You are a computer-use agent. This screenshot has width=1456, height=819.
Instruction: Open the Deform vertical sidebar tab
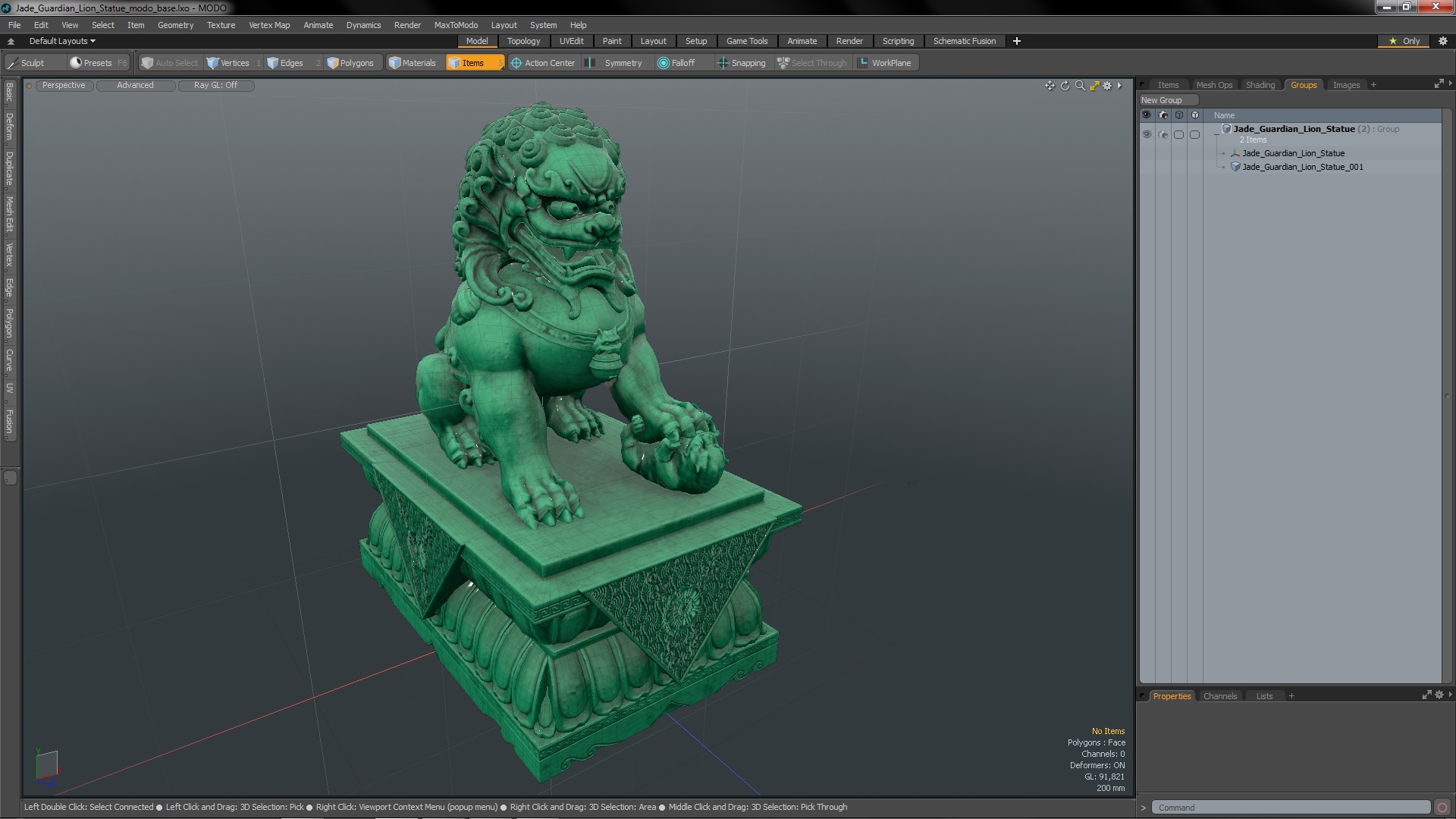click(x=9, y=127)
